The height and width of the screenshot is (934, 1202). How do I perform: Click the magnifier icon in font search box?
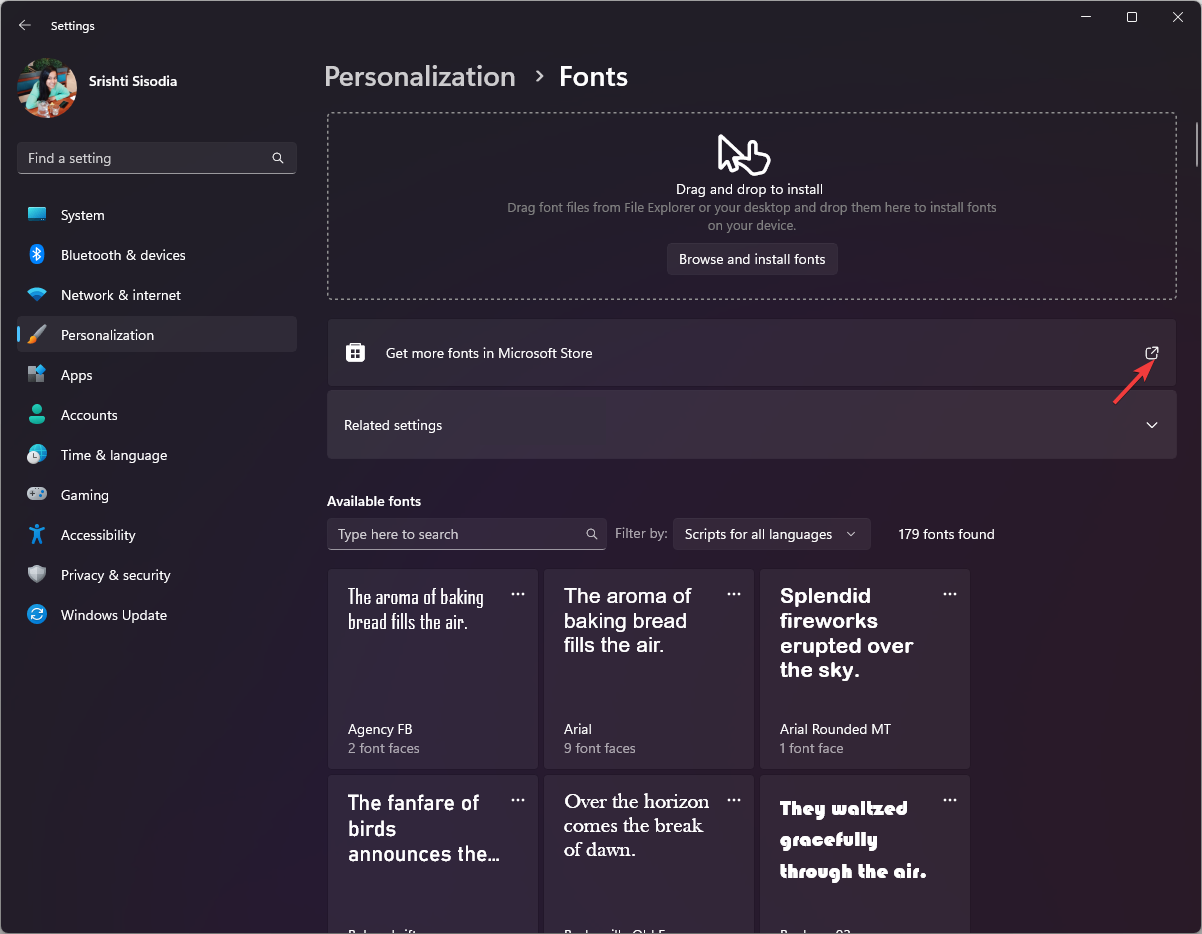coord(591,534)
